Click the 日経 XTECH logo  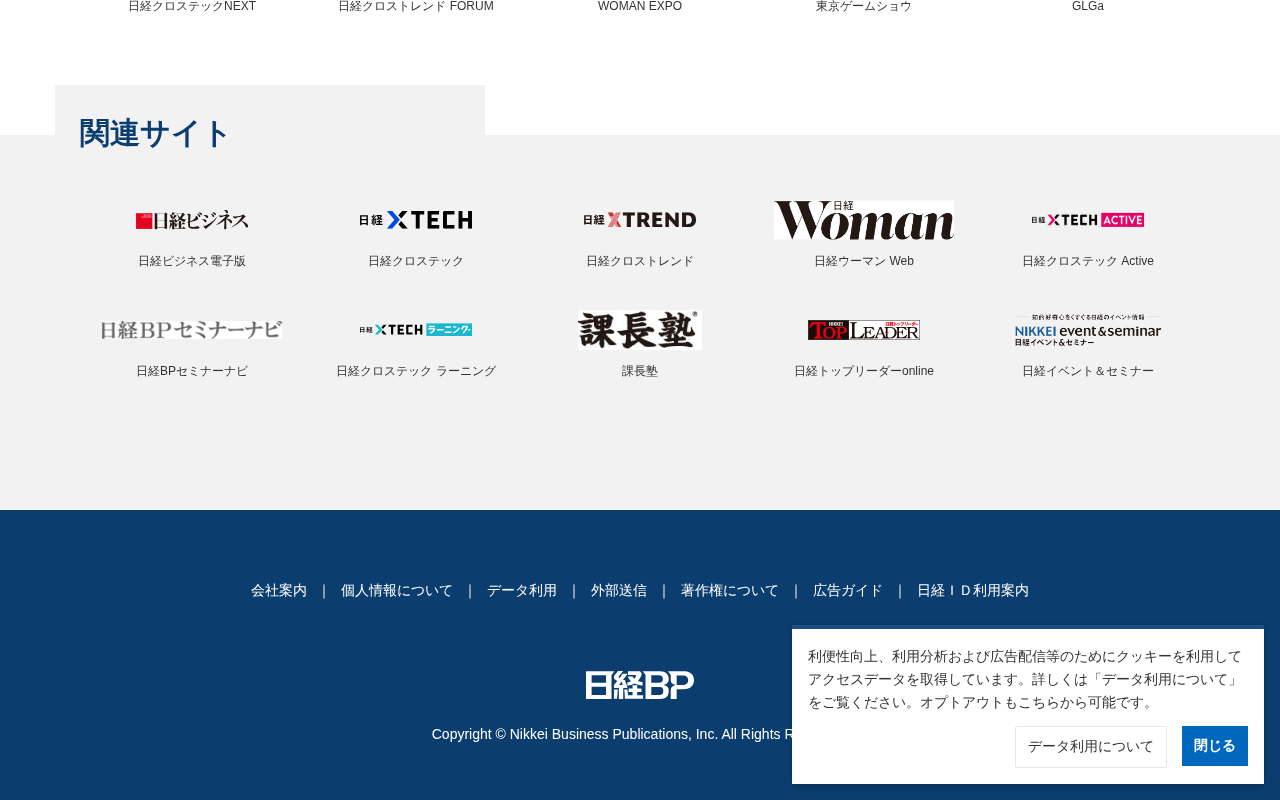[x=416, y=220]
